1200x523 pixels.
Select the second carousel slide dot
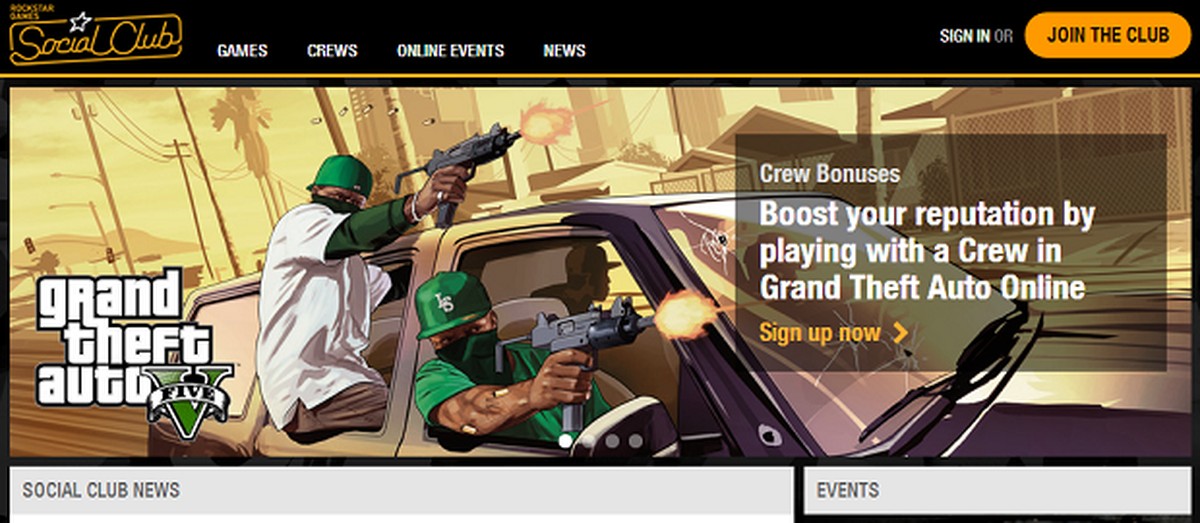(589, 440)
